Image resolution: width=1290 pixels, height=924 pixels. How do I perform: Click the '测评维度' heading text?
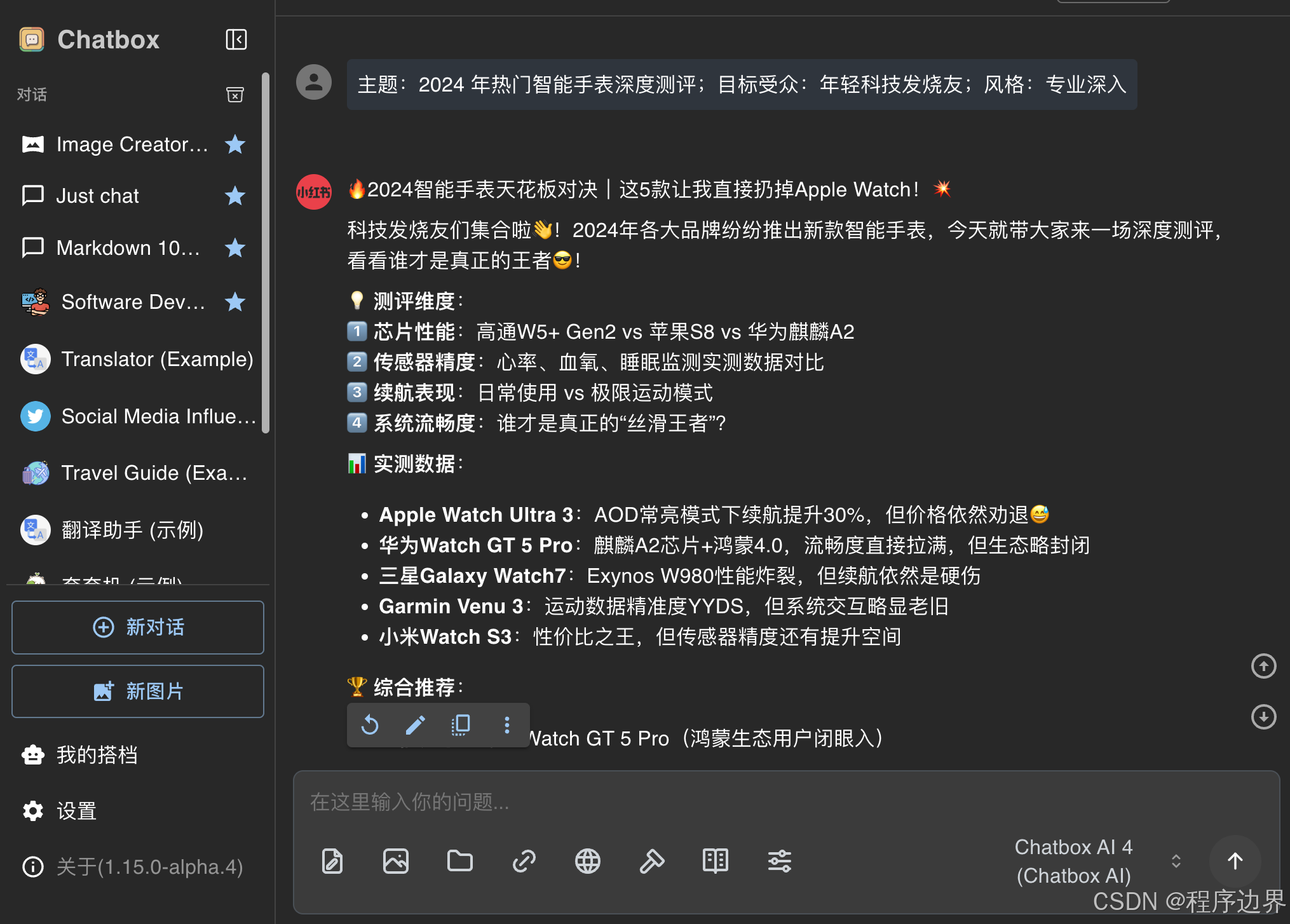pyautogui.click(x=414, y=301)
